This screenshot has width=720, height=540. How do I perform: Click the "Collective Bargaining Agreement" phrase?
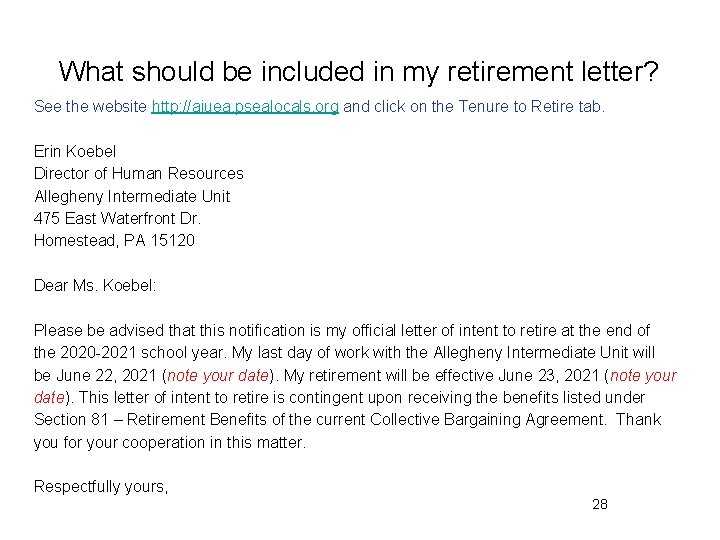(489, 419)
